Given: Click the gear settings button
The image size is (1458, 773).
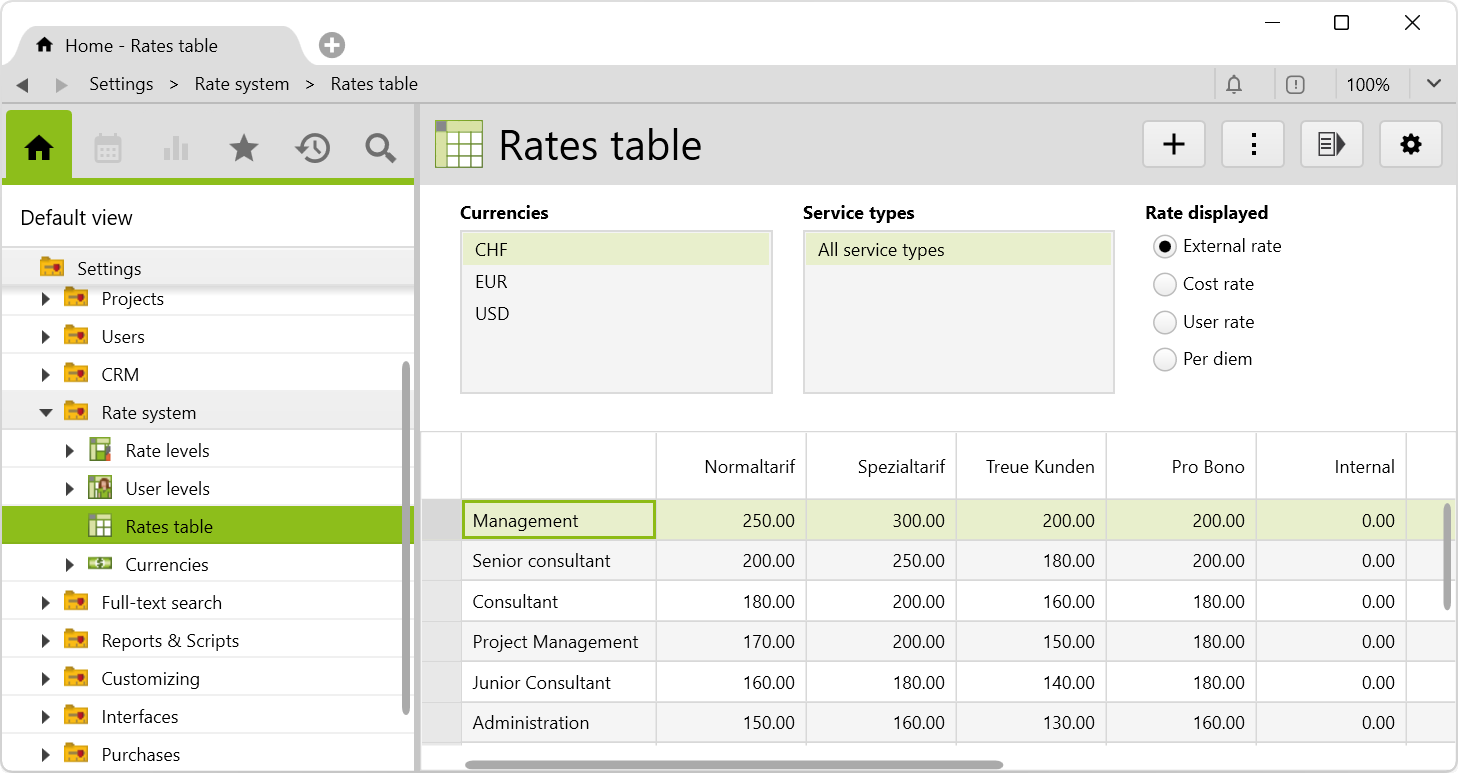Looking at the screenshot, I should [1410, 145].
